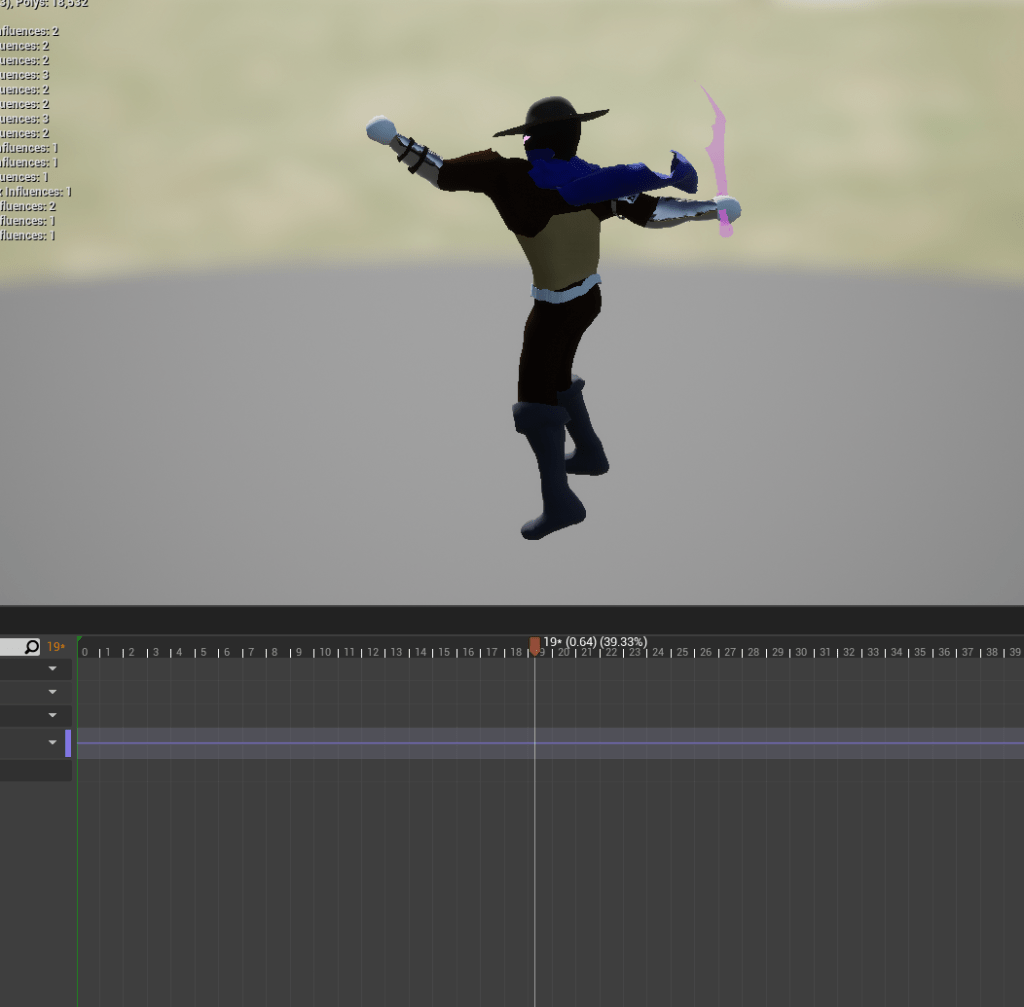This screenshot has height=1007, width=1024.
Task: Select the purple curve line in the track
Action: click(x=300, y=743)
